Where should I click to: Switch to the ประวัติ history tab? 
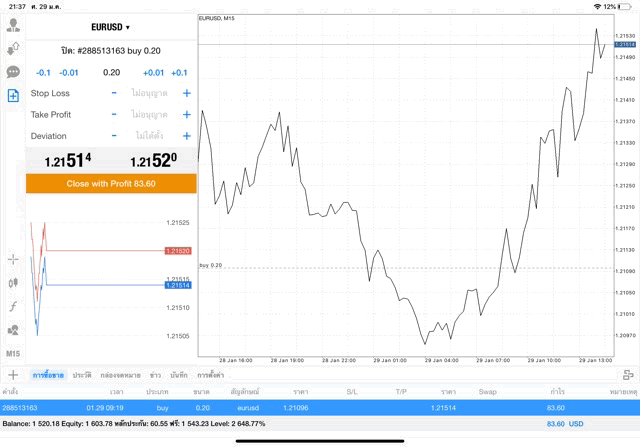82,375
